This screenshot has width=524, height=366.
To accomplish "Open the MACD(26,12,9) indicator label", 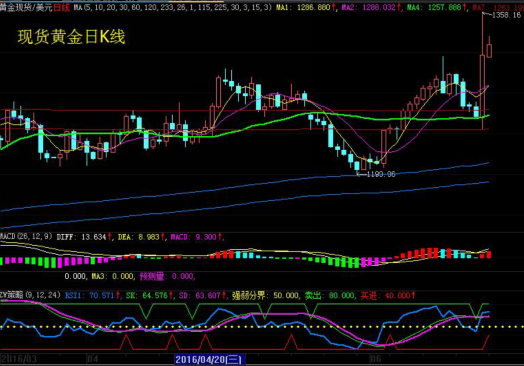I will point(26,237).
